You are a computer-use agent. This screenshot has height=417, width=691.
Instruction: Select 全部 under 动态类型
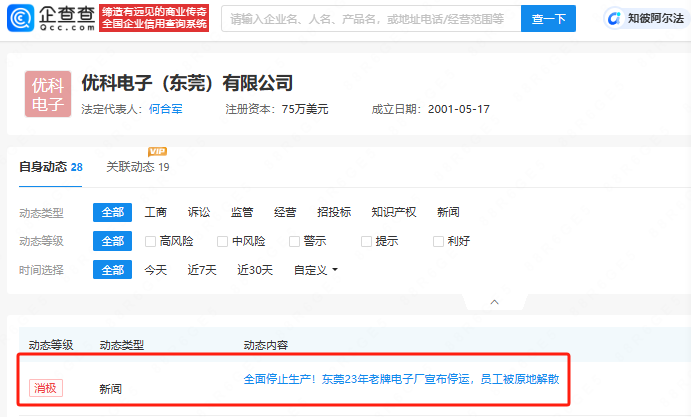coord(112,212)
